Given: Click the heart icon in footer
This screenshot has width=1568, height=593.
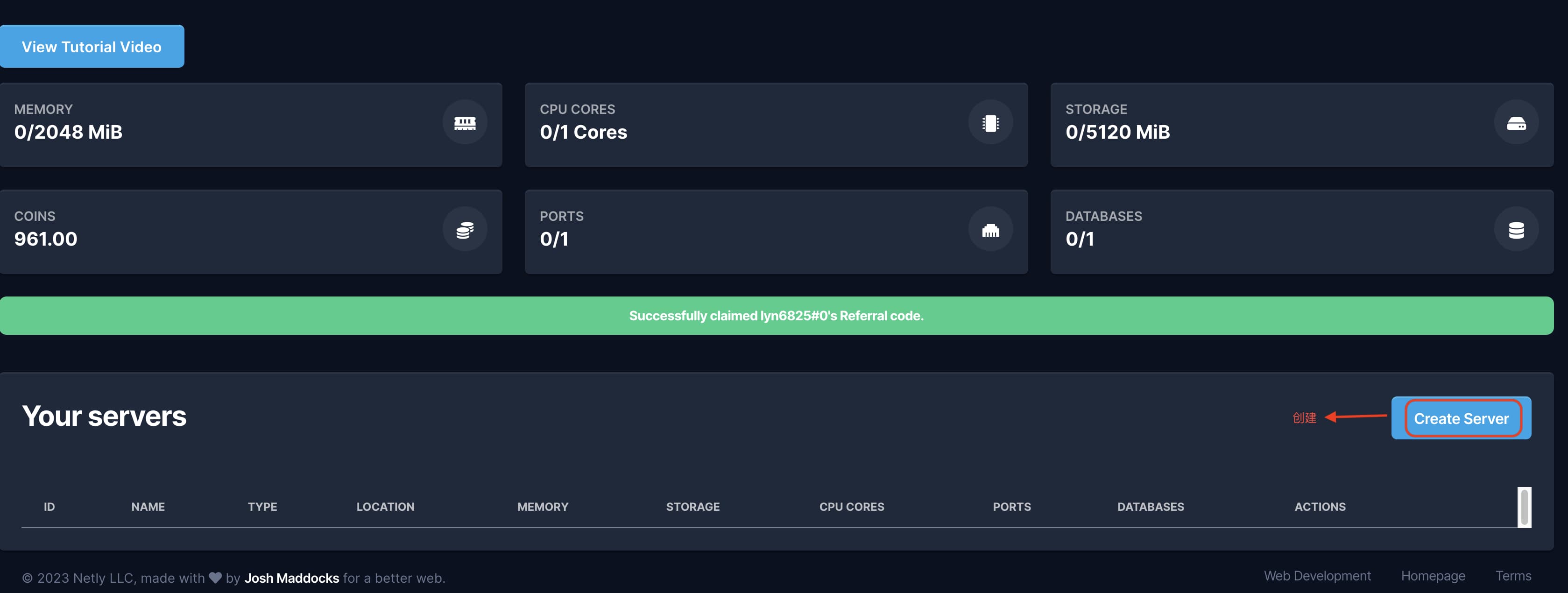Looking at the screenshot, I should coord(215,577).
